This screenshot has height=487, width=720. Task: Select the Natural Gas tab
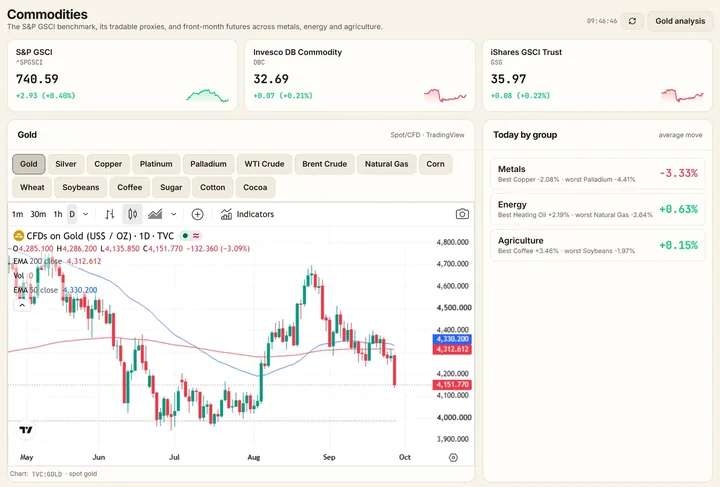[x=387, y=164]
